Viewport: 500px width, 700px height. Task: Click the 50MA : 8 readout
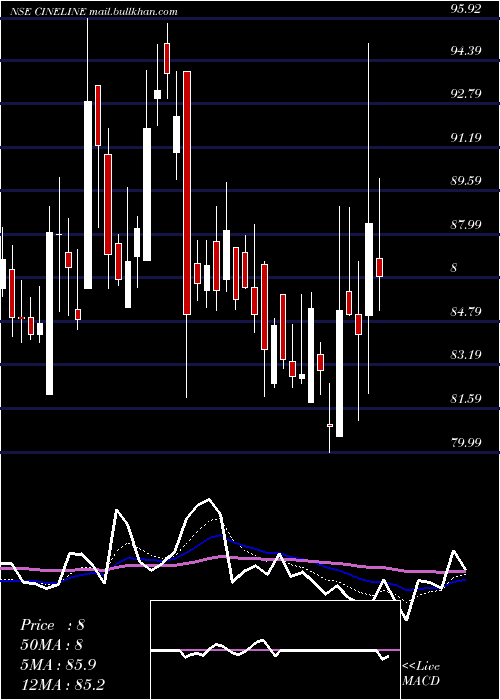click(52, 645)
